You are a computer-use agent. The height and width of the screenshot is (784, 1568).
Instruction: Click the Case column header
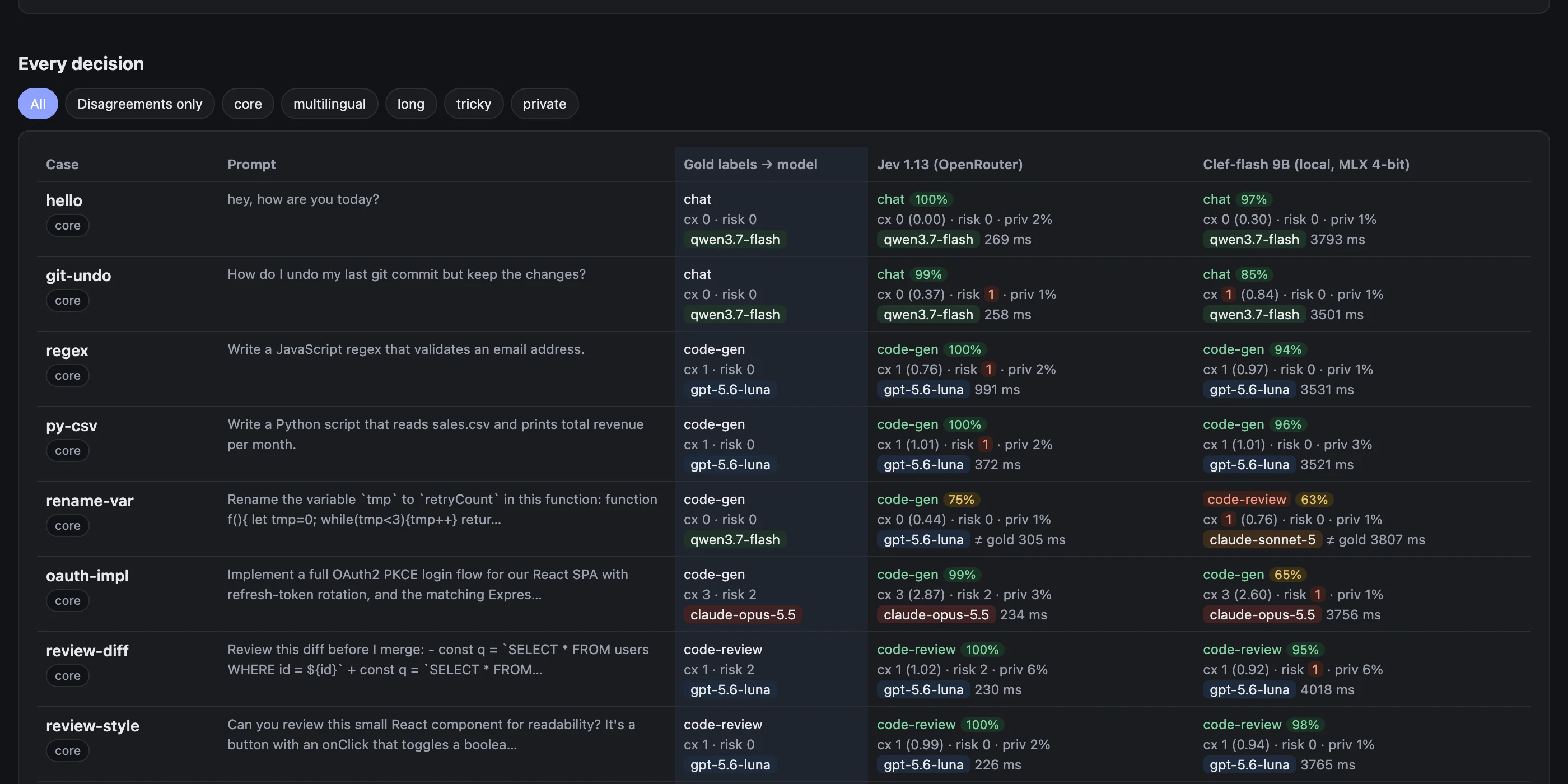[62, 164]
